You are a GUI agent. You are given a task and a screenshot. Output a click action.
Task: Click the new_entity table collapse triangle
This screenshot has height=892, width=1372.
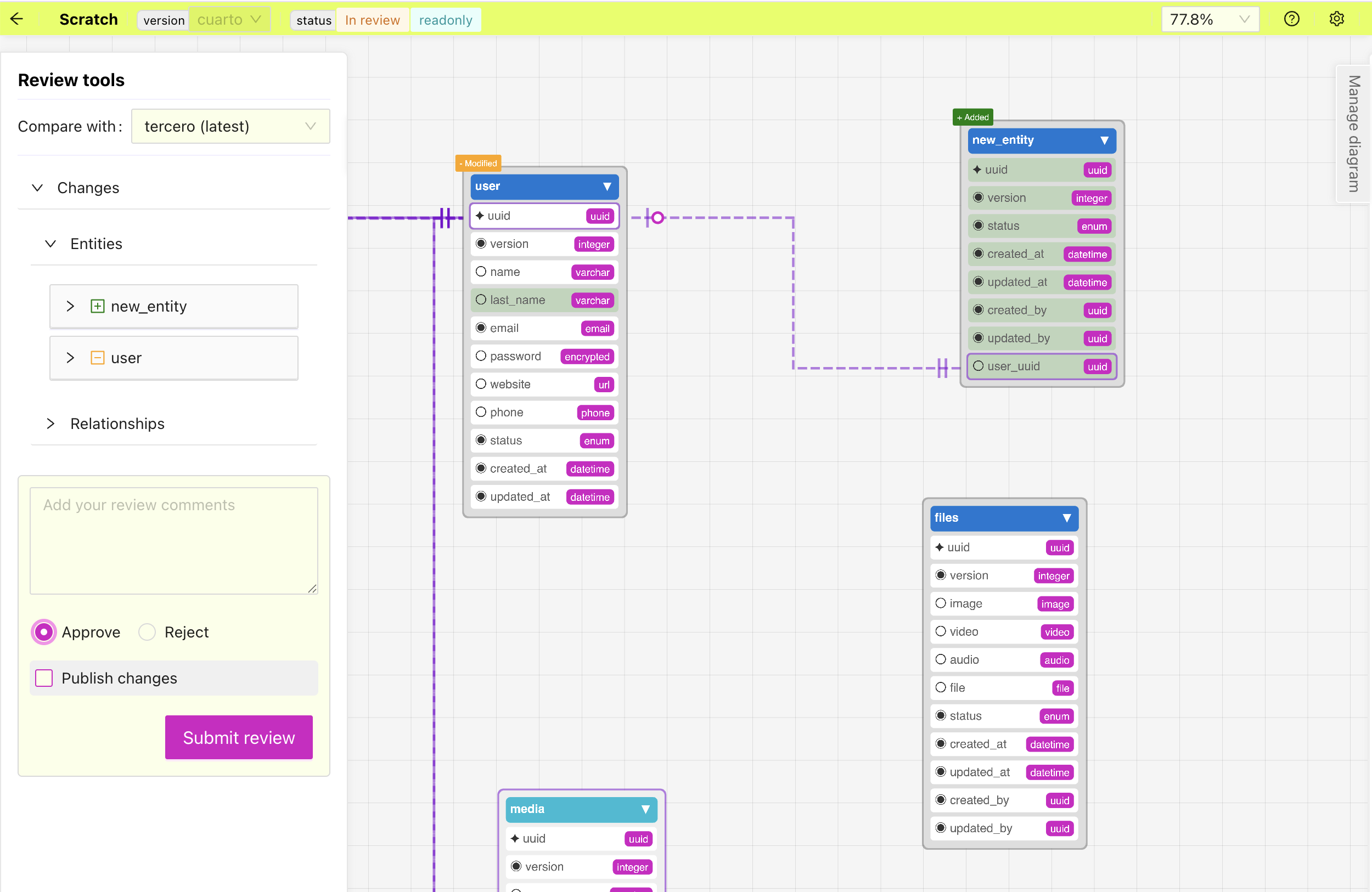[1104, 140]
